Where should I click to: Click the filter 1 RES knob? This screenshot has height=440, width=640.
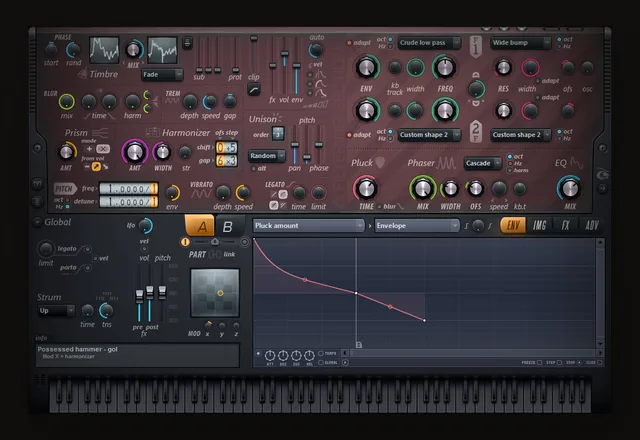[503, 68]
